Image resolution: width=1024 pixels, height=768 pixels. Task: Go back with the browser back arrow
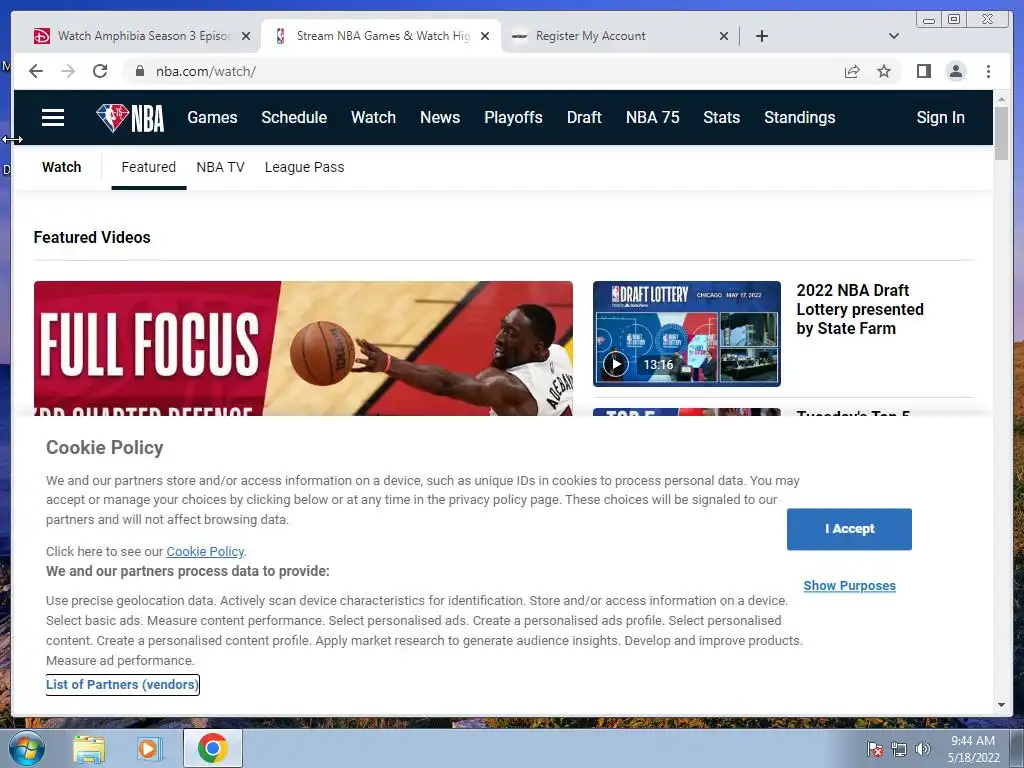(36, 71)
